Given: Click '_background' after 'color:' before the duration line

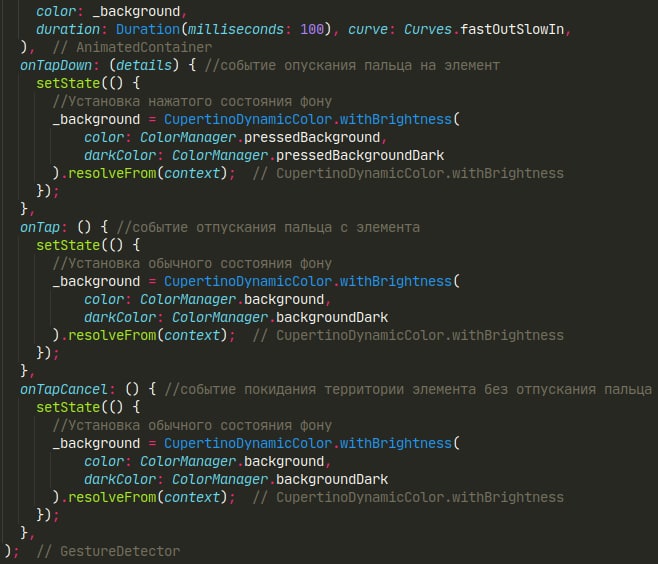Looking at the screenshot, I should (136, 11).
